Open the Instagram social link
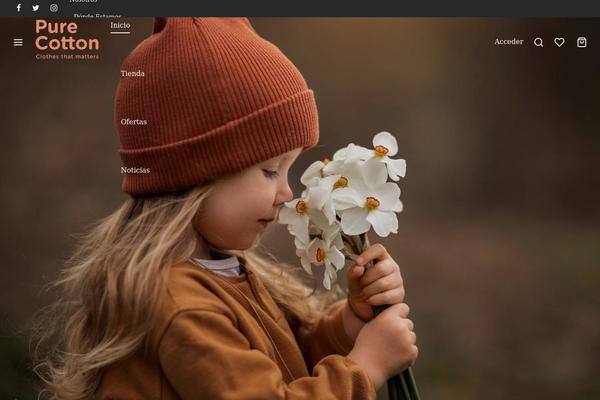Image resolution: width=600 pixels, height=400 pixels. pos(54,8)
